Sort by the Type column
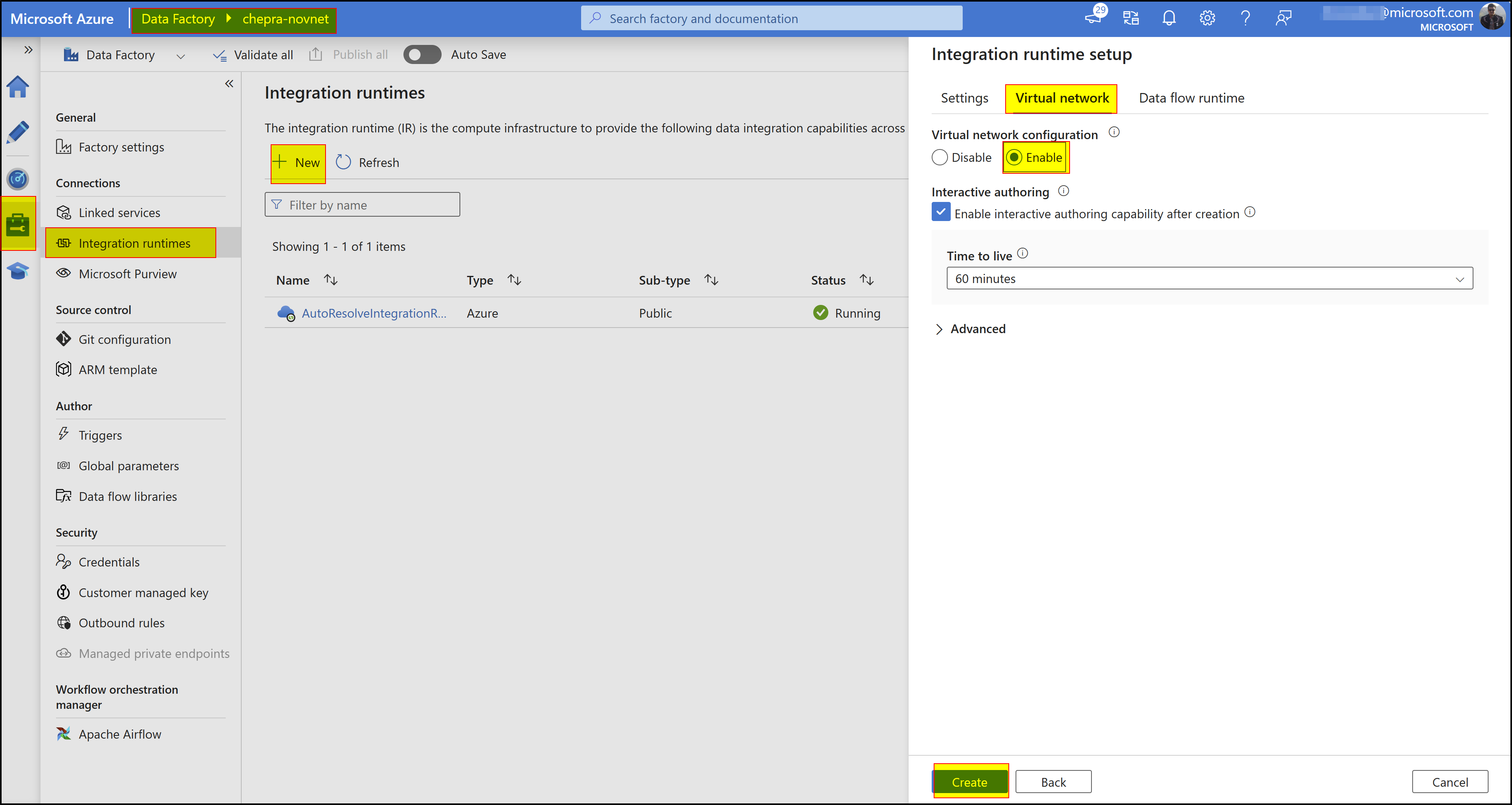This screenshot has width=1512, height=805. [494, 281]
